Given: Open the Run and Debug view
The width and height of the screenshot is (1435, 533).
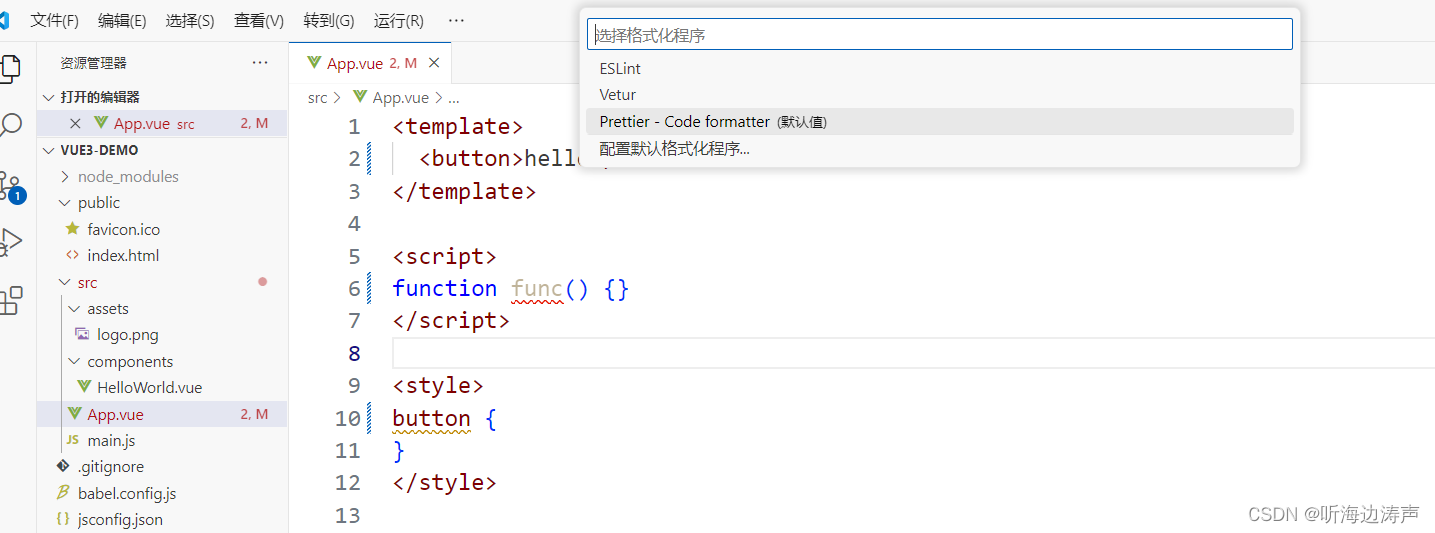Looking at the screenshot, I should [x=10, y=242].
